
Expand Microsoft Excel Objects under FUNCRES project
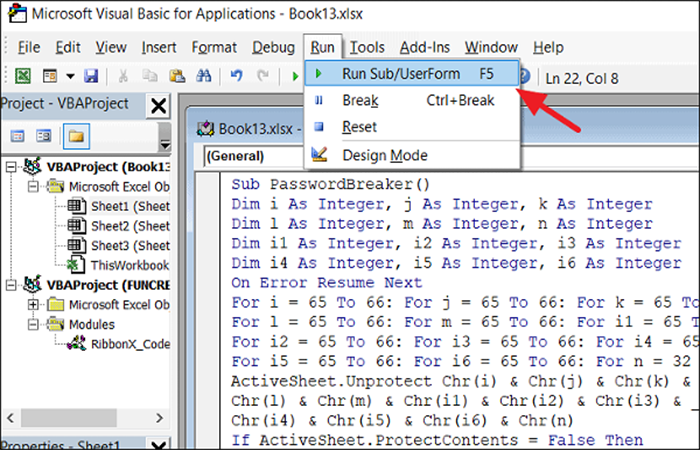click(33, 305)
